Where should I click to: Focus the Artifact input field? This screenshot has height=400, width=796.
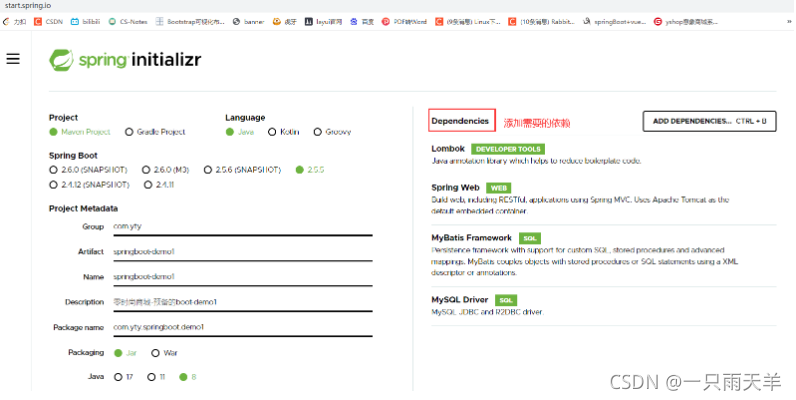243,252
